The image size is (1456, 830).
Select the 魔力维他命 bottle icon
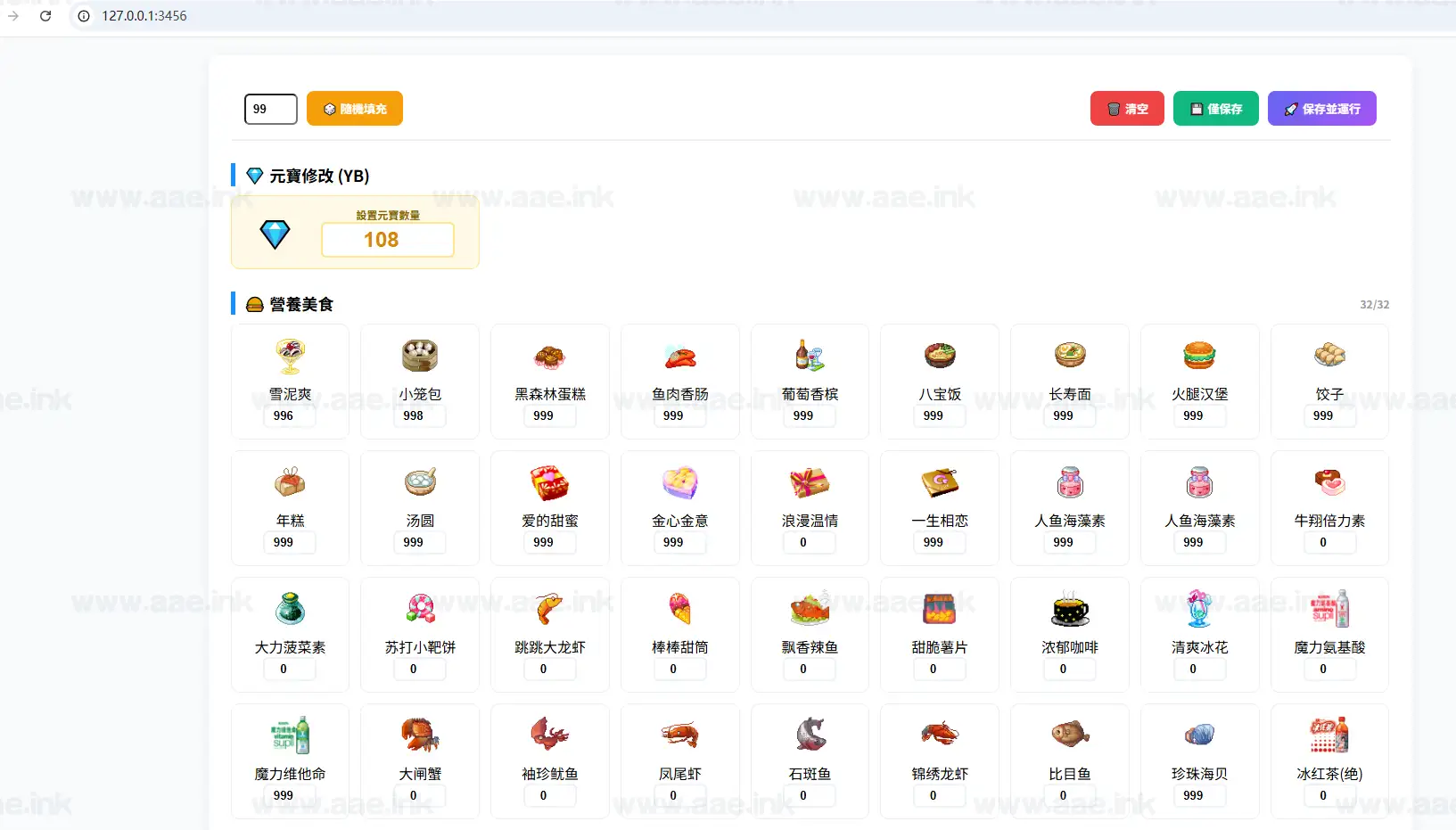coord(290,735)
